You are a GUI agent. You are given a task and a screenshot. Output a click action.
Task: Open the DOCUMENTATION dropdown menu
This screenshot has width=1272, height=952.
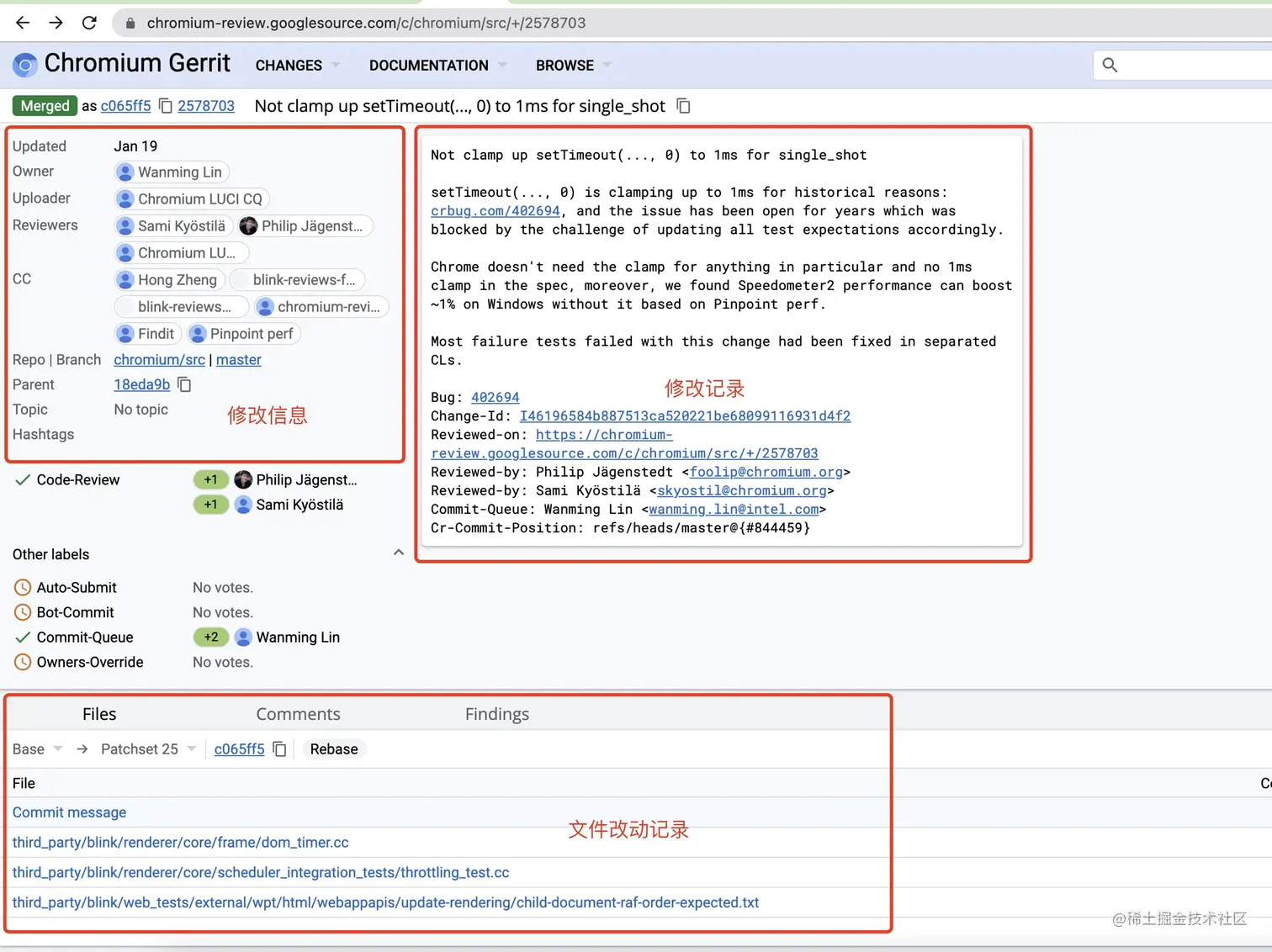click(x=437, y=66)
